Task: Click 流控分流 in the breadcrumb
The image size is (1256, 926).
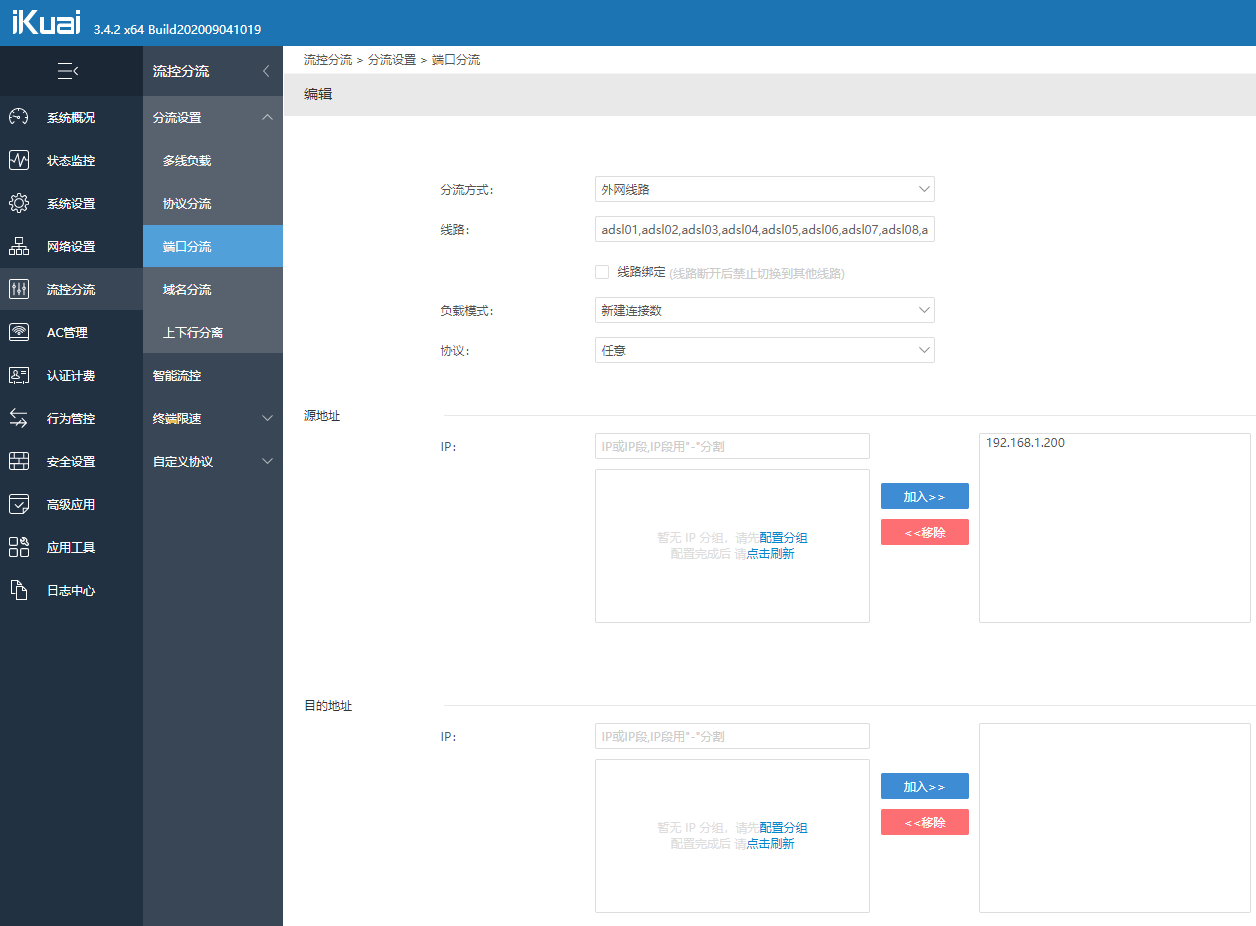Action: click(x=328, y=60)
